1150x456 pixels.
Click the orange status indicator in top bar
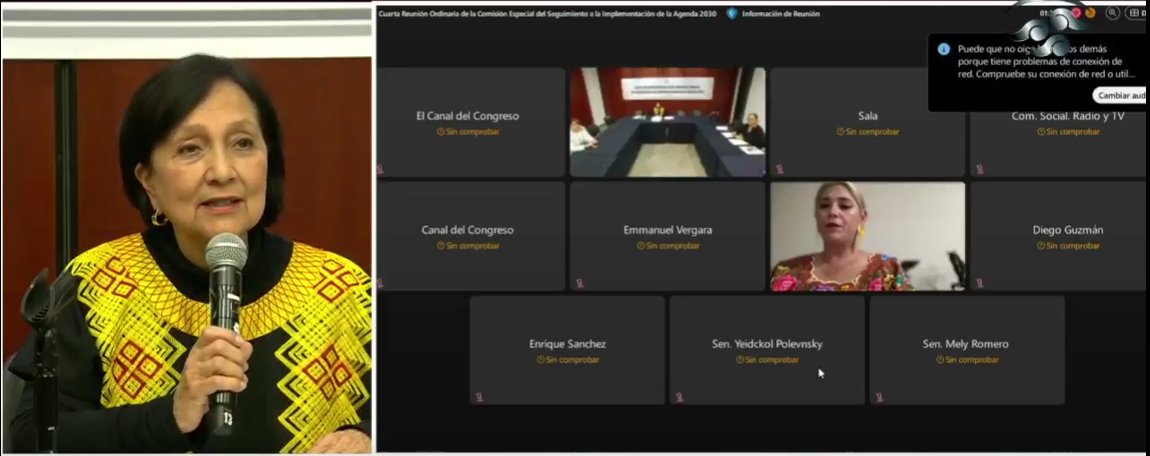coord(1091,12)
